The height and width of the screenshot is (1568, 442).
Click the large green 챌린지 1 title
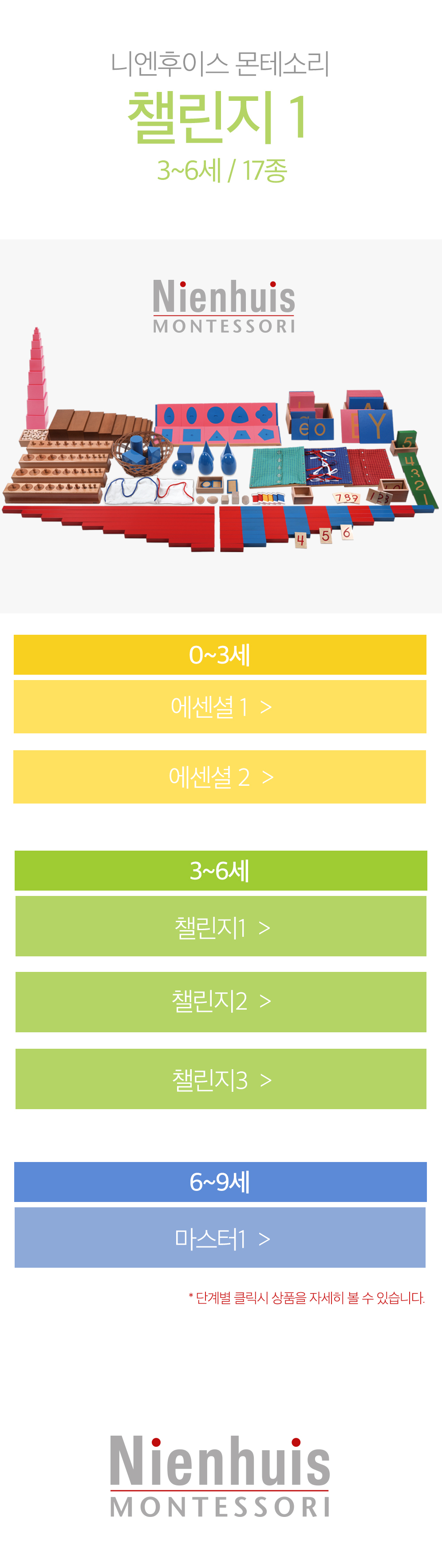(x=217, y=117)
